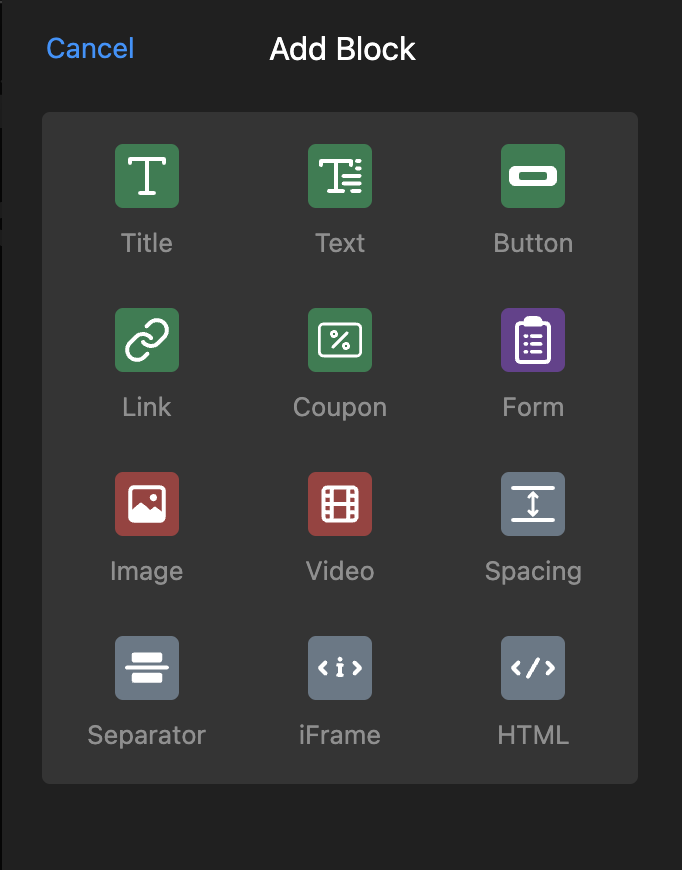Click the "Add Block" dialog heading

click(x=342, y=49)
